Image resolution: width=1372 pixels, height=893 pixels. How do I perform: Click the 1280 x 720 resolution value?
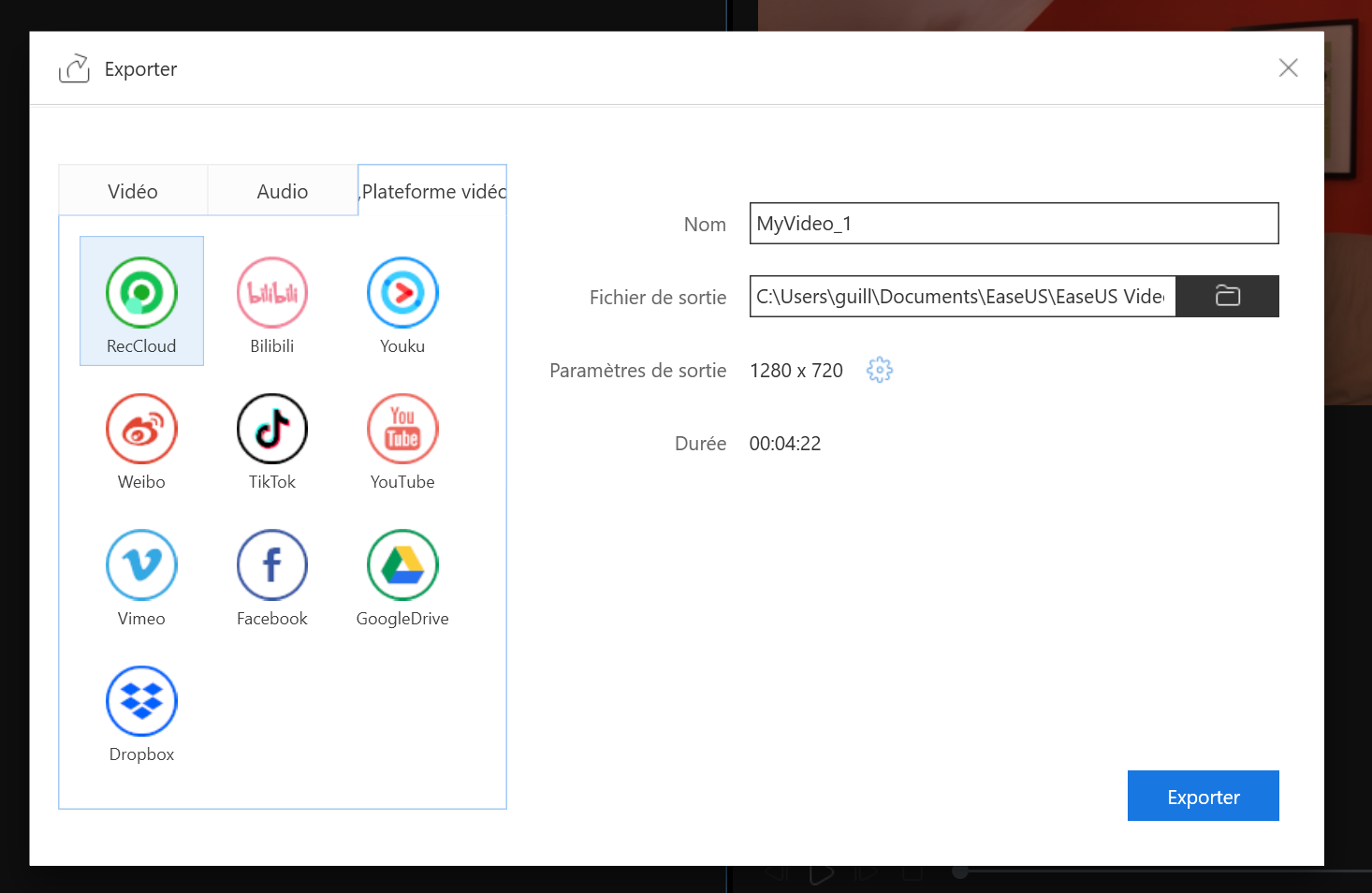point(796,371)
